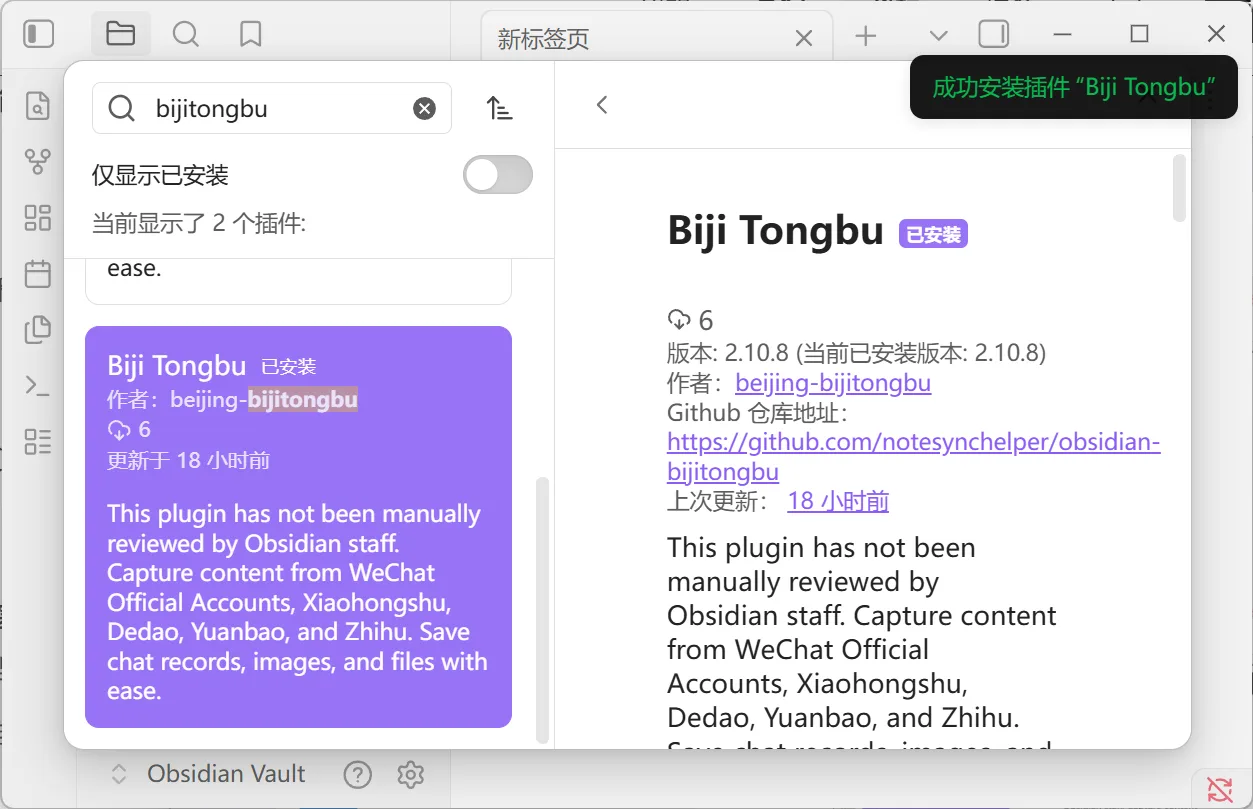Screen dimensions: 1253x809
Task: Open canvas grid ribbon icon
Action: [38, 217]
